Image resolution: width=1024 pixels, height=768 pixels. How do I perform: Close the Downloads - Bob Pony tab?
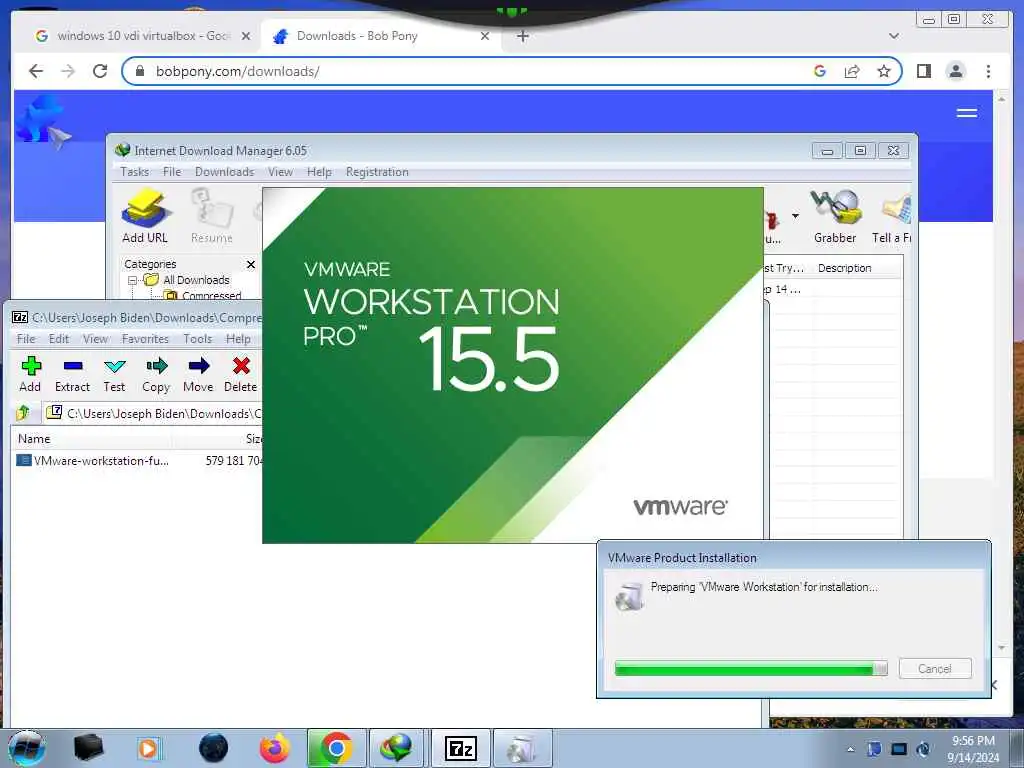(x=485, y=36)
